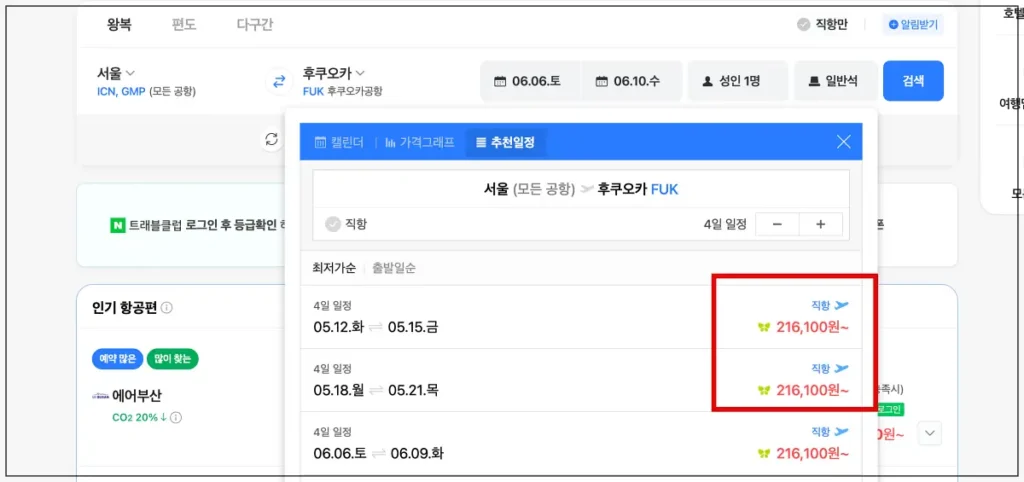Open the 06.10.수 return date field
This screenshot has width=1024, height=482.
click(x=632, y=81)
